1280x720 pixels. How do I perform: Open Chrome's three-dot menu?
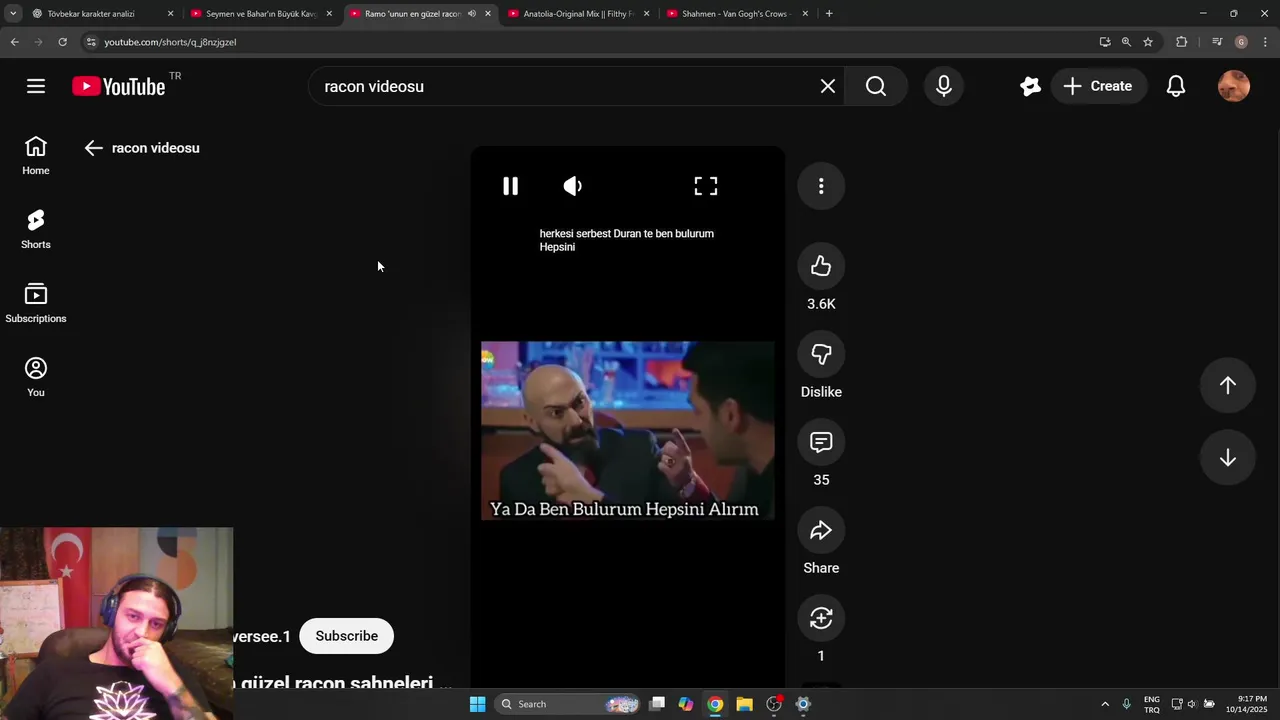click(1266, 42)
